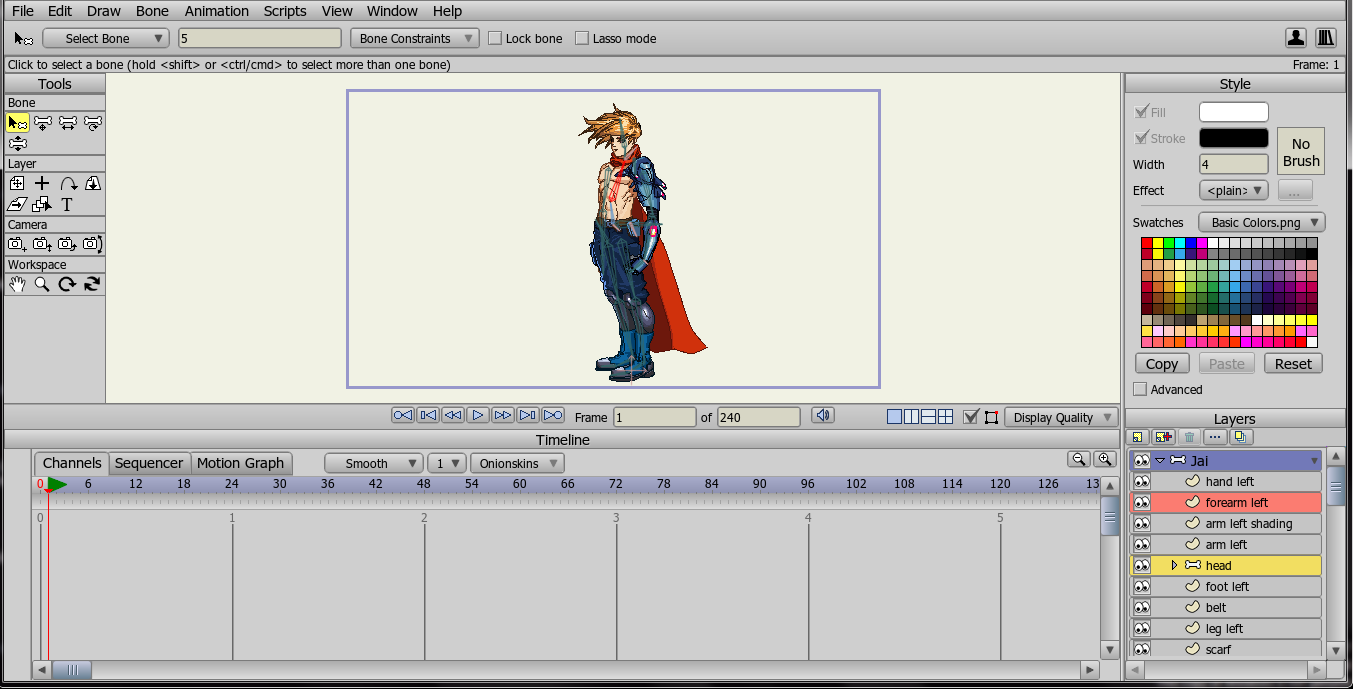
Task: Open the Onionskins dropdown
Action: 518,463
